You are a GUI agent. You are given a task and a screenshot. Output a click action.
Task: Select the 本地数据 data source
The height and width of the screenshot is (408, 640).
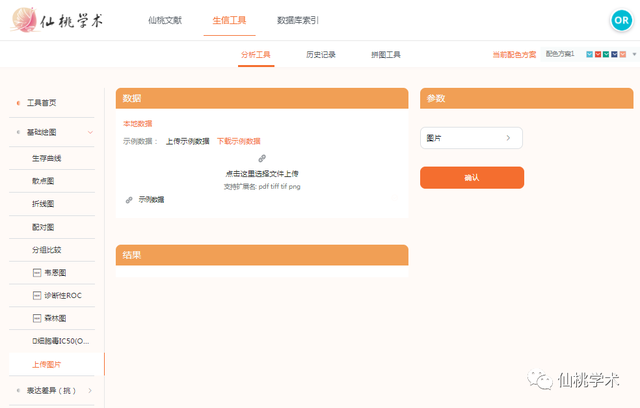point(138,124)
